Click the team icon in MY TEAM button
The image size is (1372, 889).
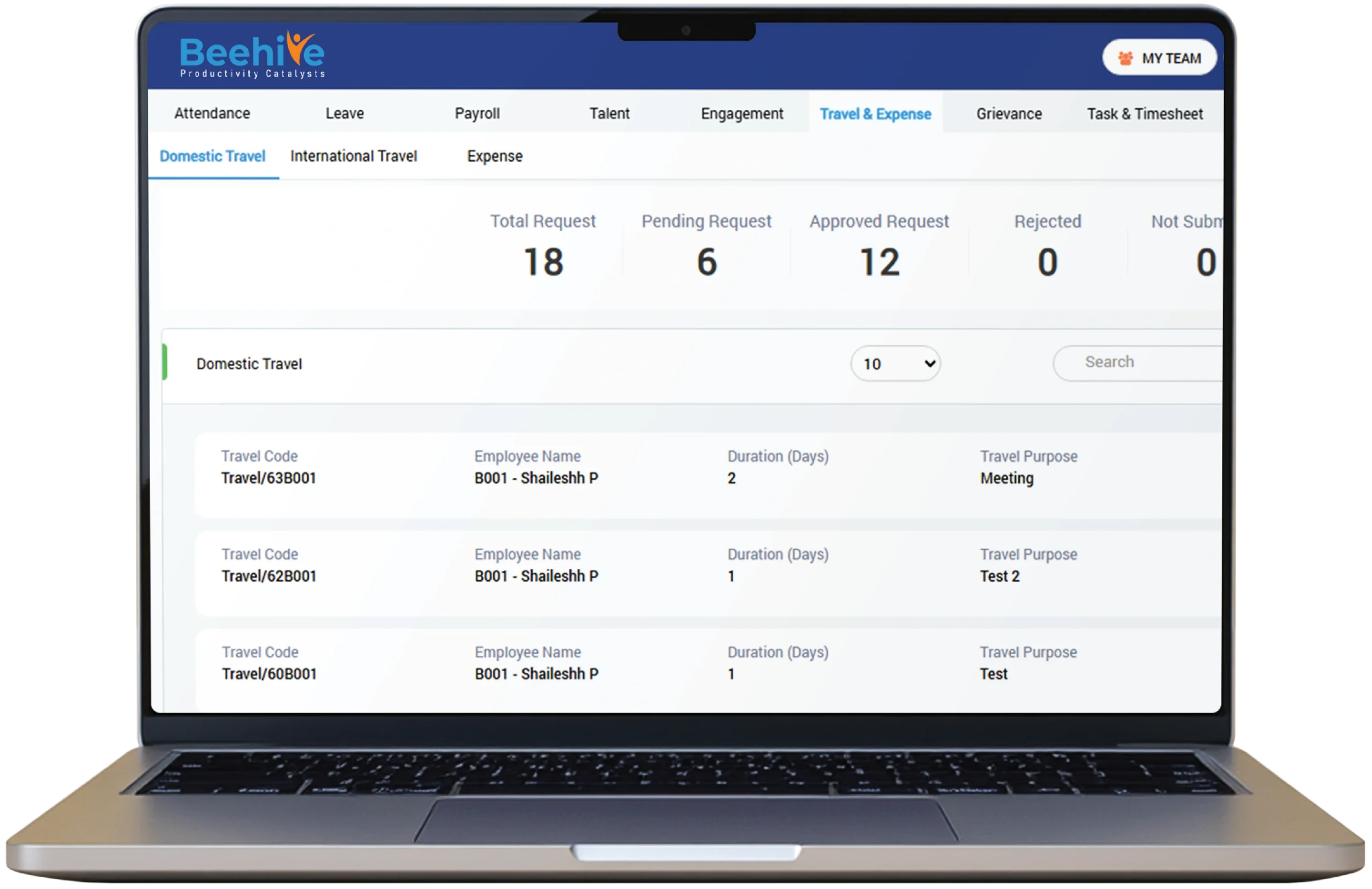1125,58
